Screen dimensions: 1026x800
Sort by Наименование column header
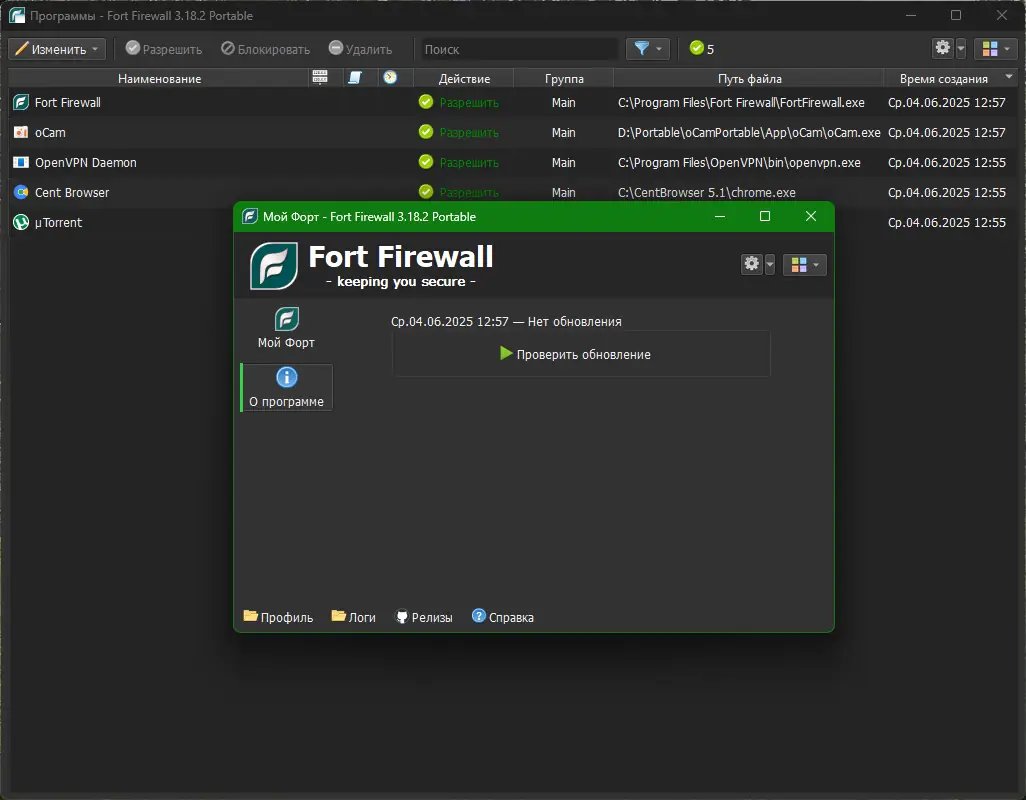tap(159, 78)
